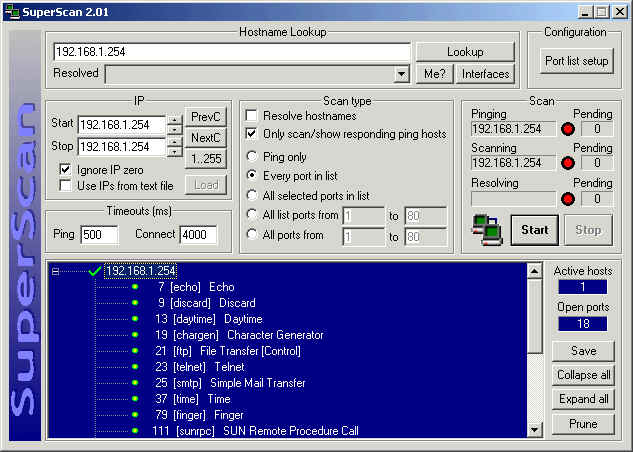The image size is (633, 452).
Task: Click the Hostname Lookup input field
Action: (232, 52)
